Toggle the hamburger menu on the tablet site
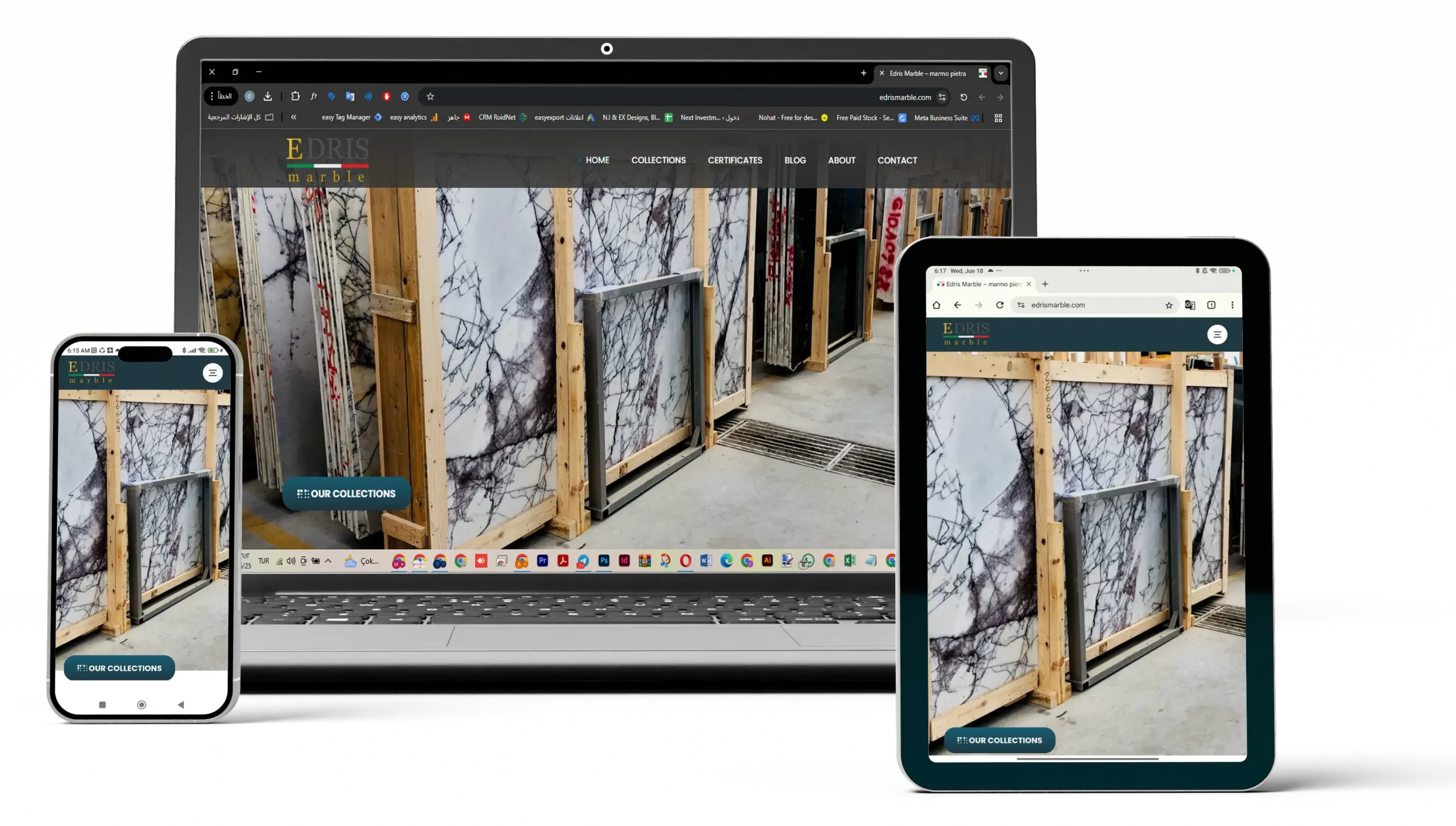 pos(1217,334)
